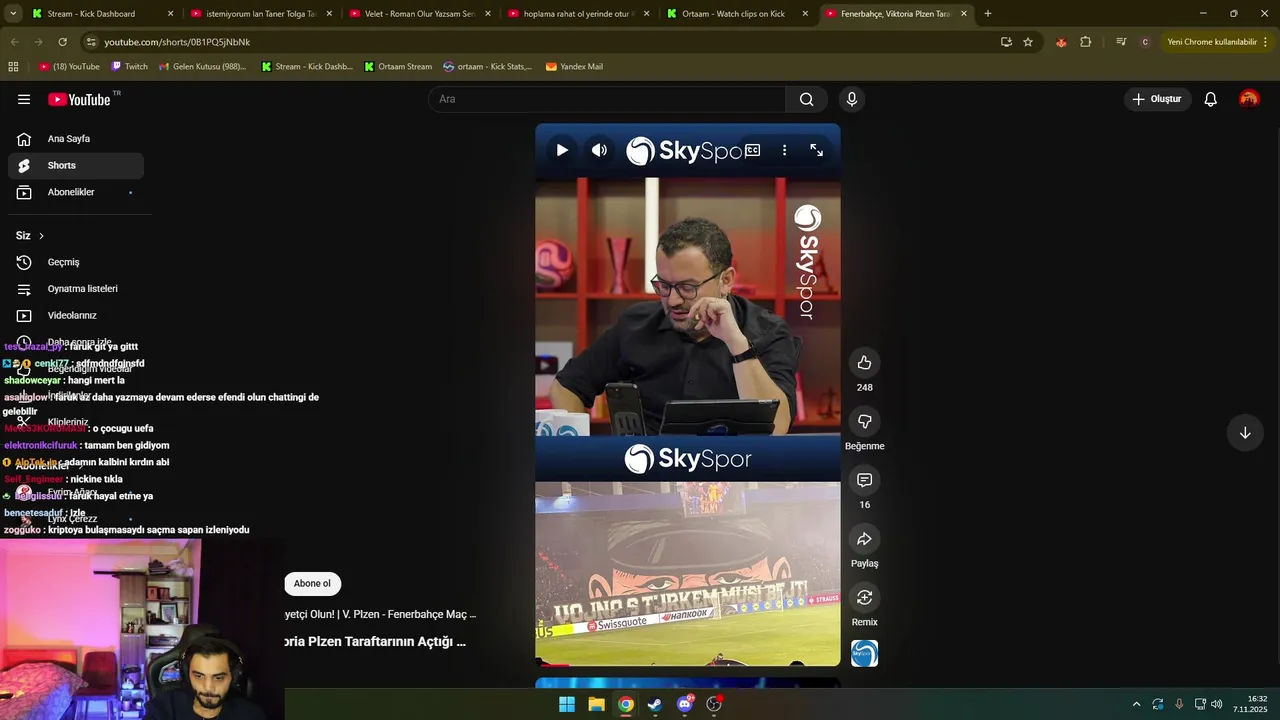Like the Short with 248 likes

point(864,362)
